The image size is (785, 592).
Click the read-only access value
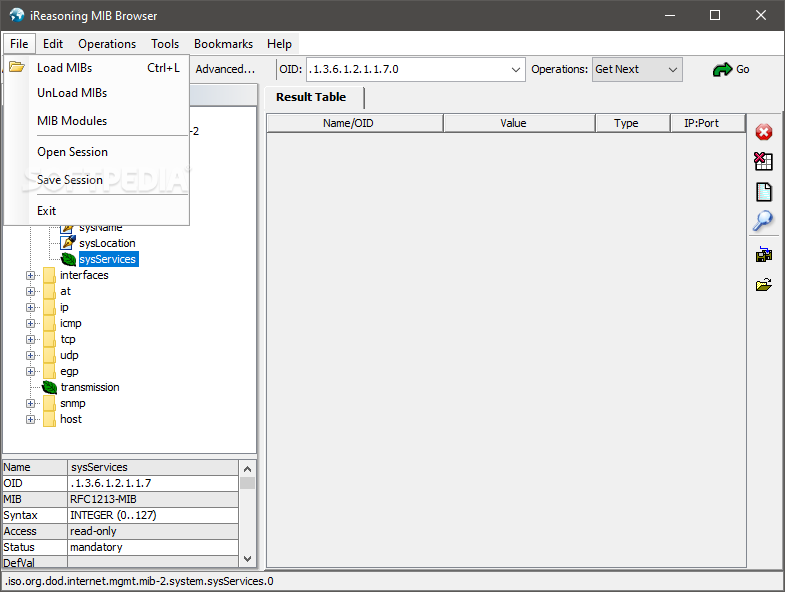(153, 531)
